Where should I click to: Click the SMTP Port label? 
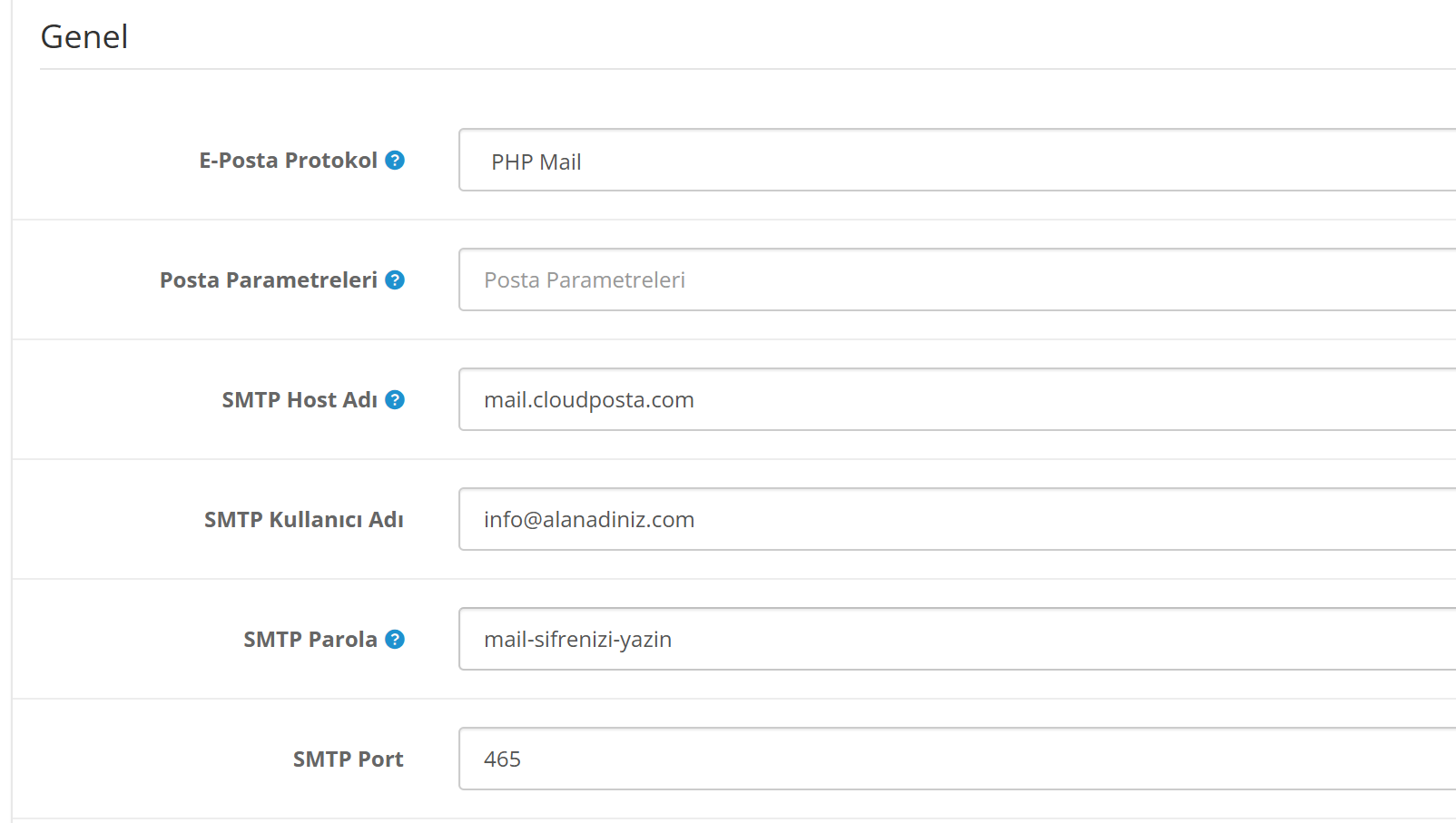(x=348, y=759)
